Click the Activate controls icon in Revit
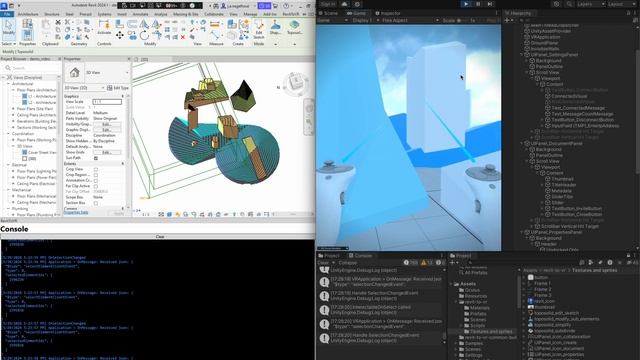640x360 pixels. [x=104, y=27]
